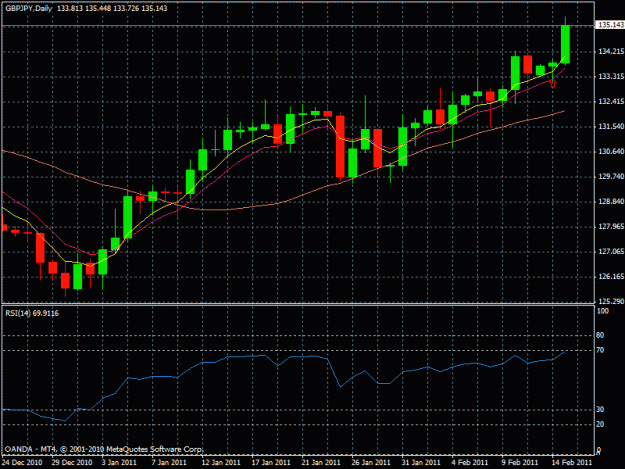
Task: Click the RSI(14) 69.9116 indicator label
Action: point(32,314)
